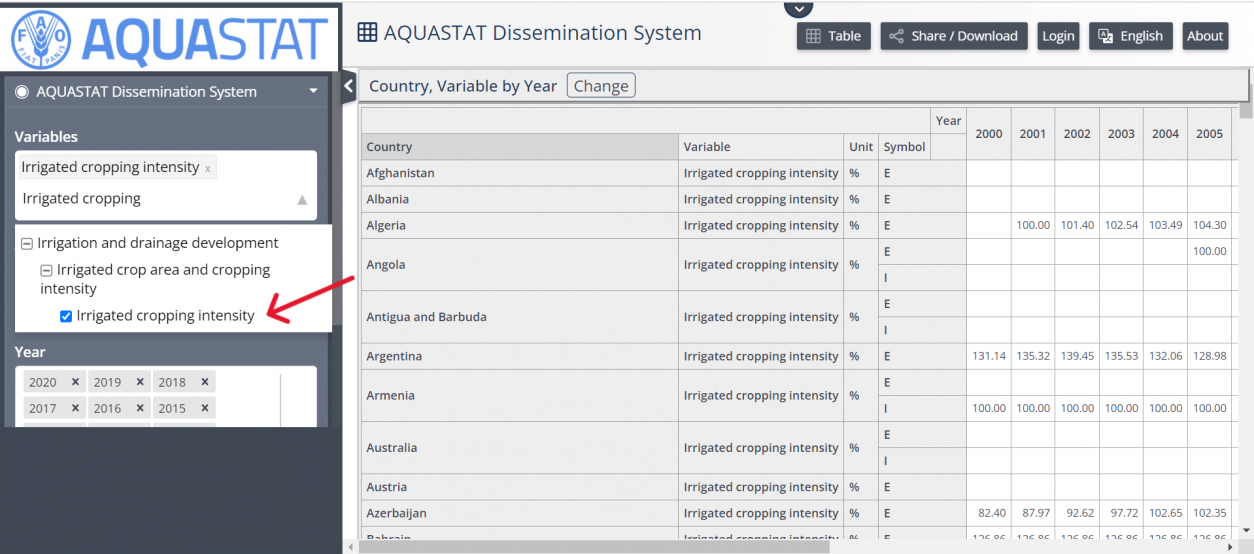Remove the year 2015 tag
The width and height of the screenshot is (1254, 554).
(x=205, y=408)
